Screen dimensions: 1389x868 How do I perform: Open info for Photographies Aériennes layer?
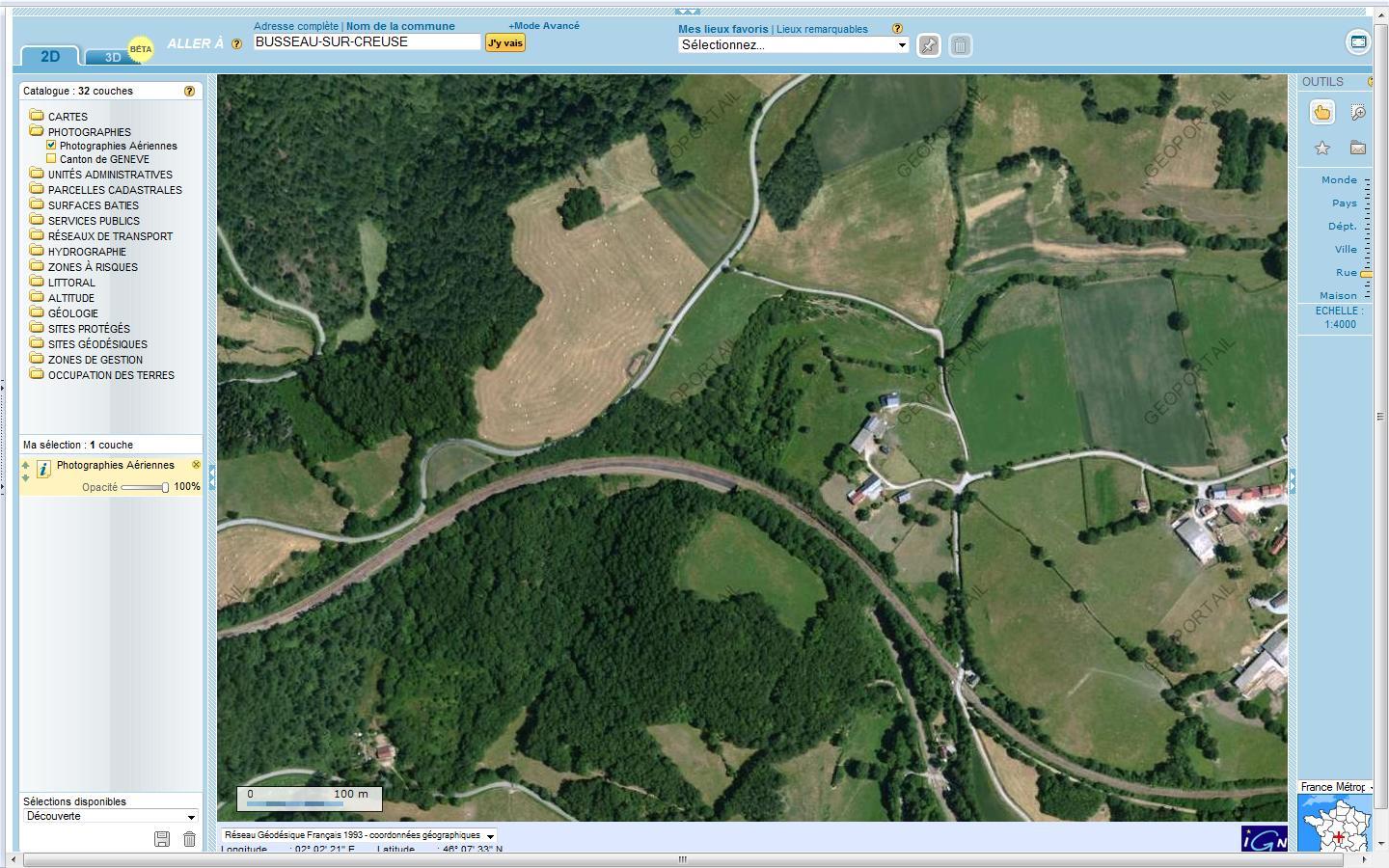[43, 469]
